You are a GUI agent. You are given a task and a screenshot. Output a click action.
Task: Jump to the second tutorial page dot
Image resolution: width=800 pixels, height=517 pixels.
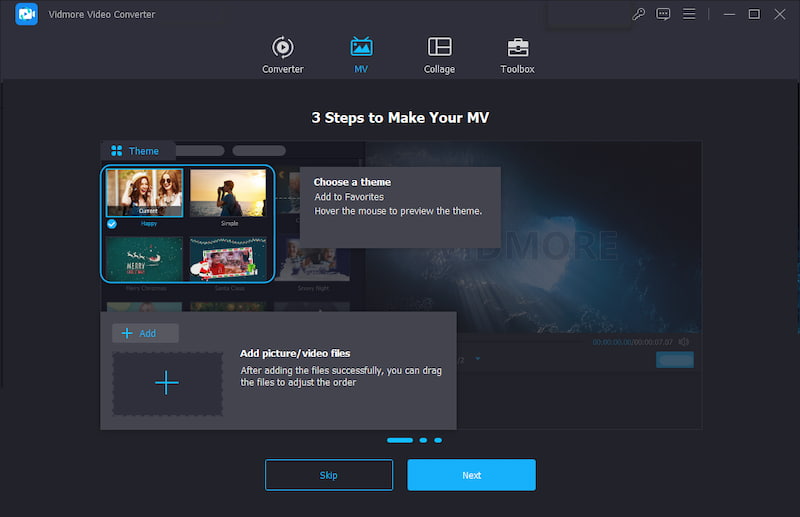click(x=423, y=440)
